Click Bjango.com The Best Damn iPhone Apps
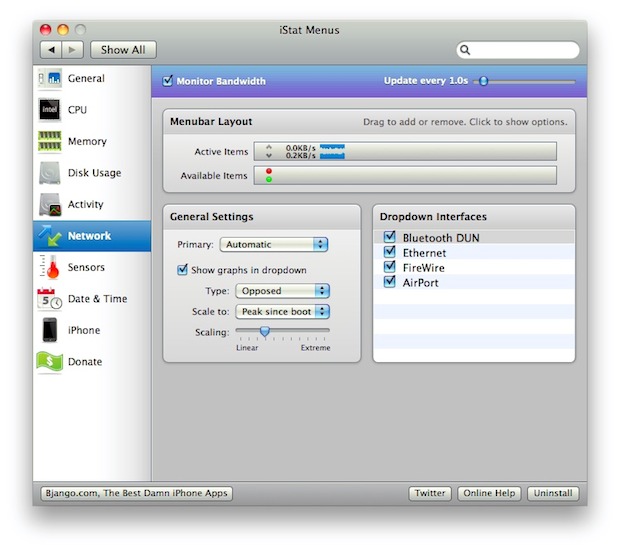The width and height of the screenshot is (620, 551). pyautogui.click(x=136, y=493)
